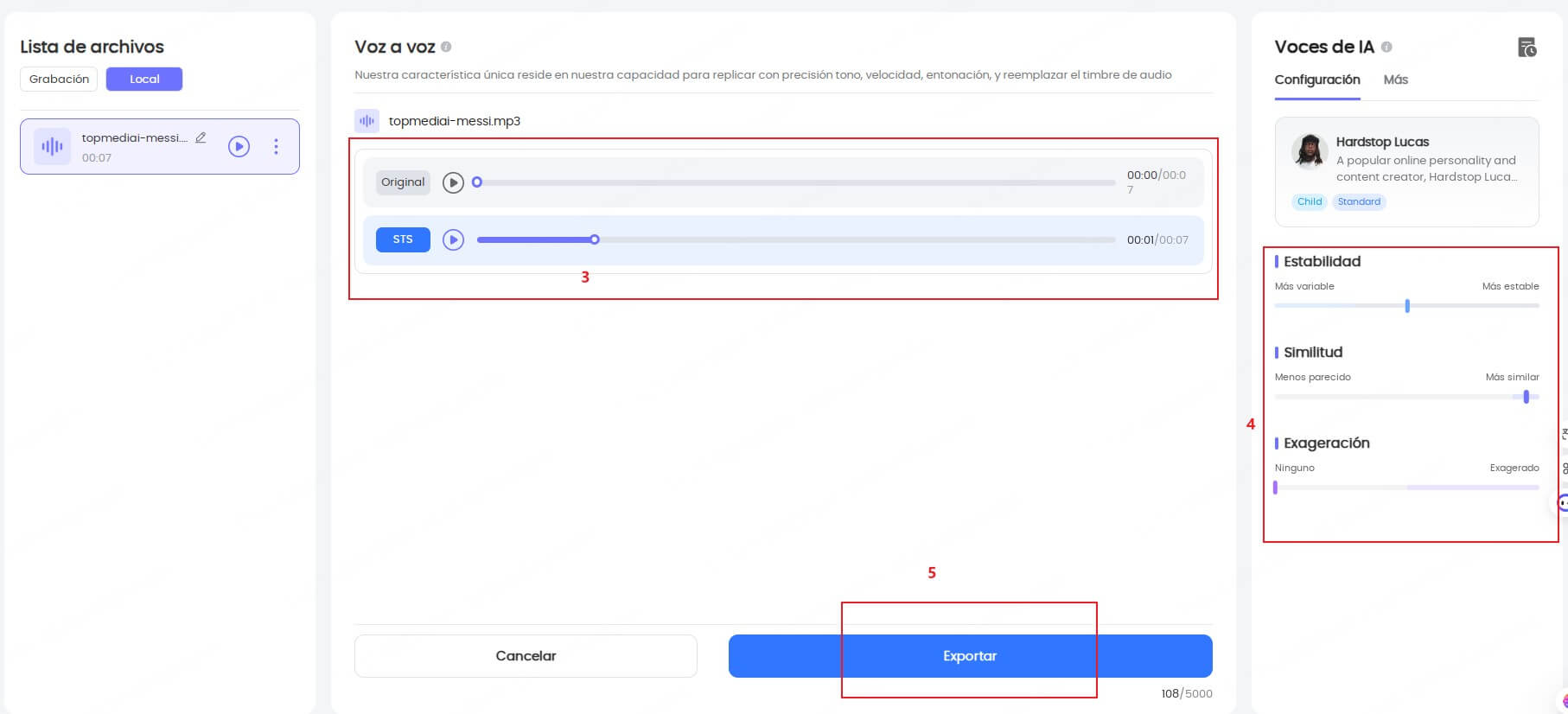Play topmediai-messi in the file list
This screenshot has width=1568, height=714.
tap(239, 146)
